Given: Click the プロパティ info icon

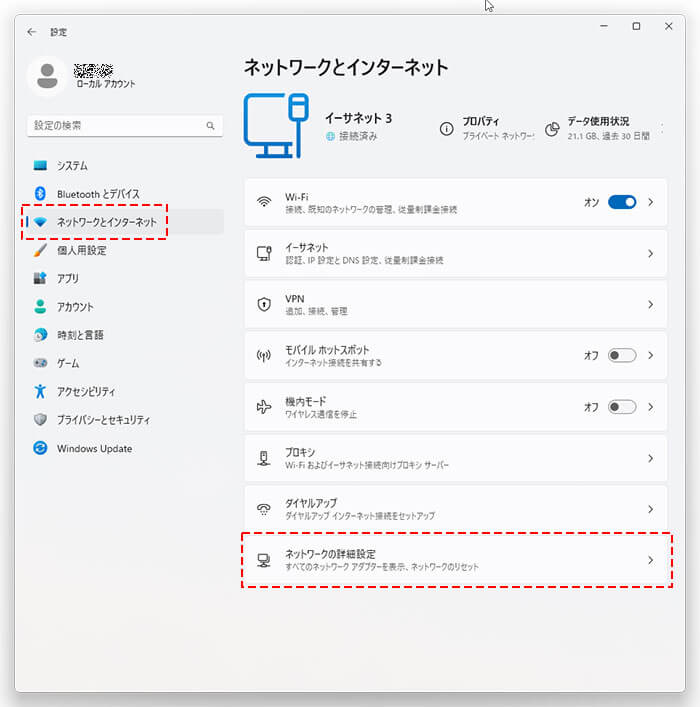Looking at the screenshot, I should pyautogui.click(x=447, y=129).
